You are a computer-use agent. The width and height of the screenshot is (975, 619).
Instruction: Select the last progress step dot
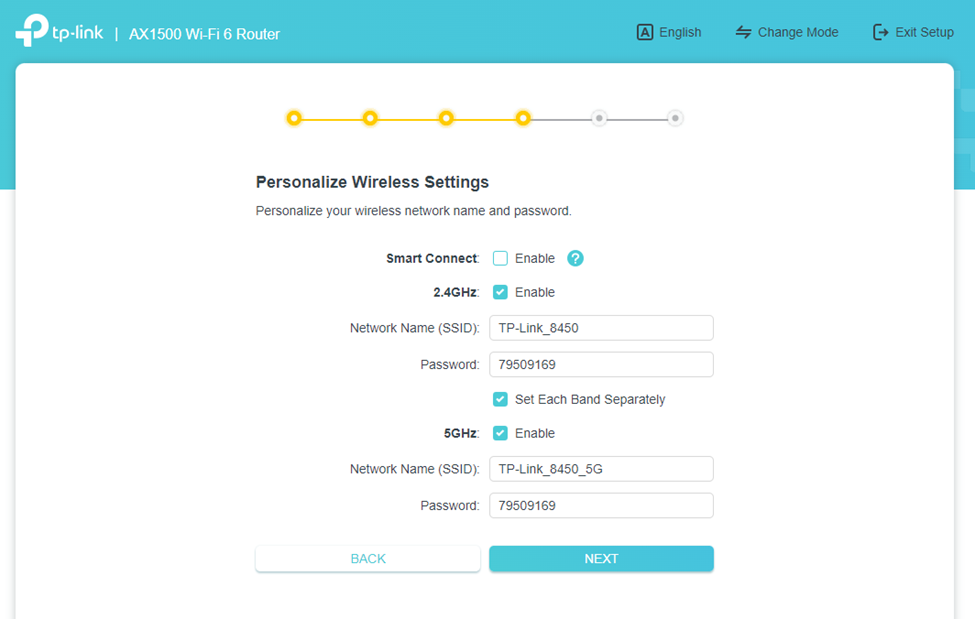pos(675,118)
